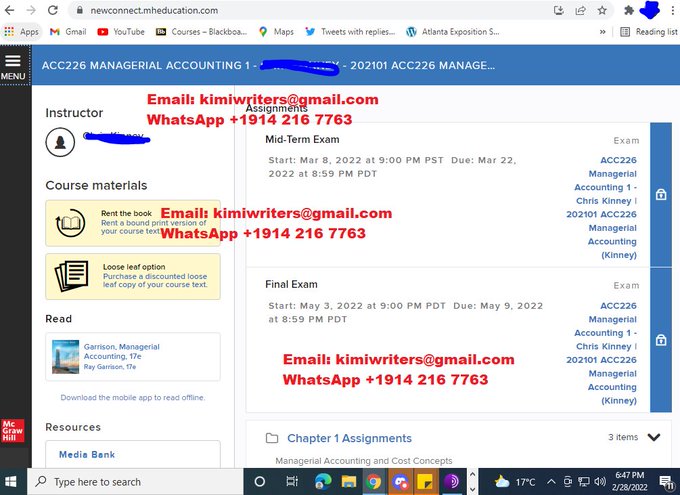Open Chapter 1 Assignments folder
The width and height of the screenshot is (680, 495).
tap(349, 438)
